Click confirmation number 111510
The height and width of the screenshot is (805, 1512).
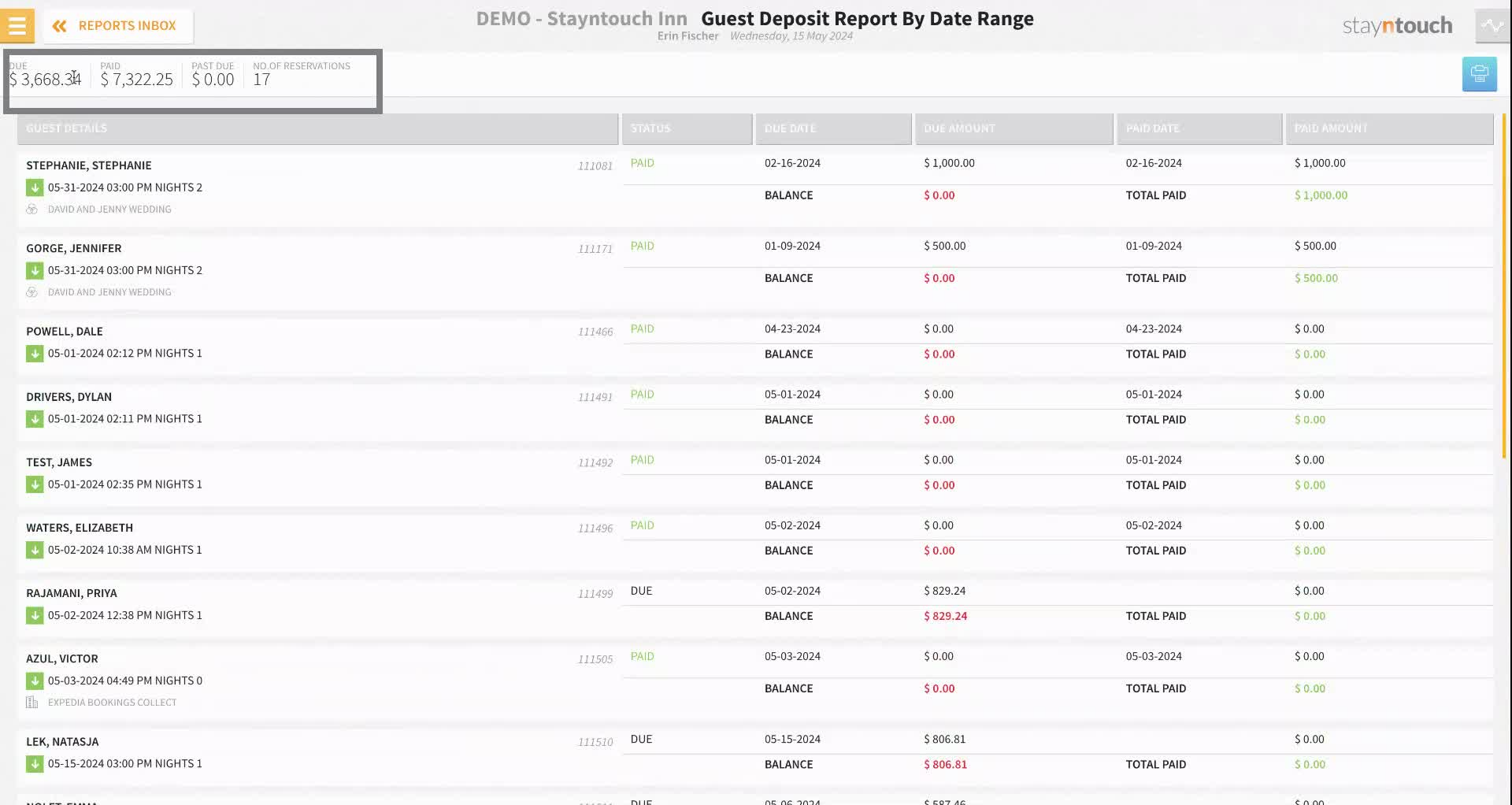coord(595,743)
